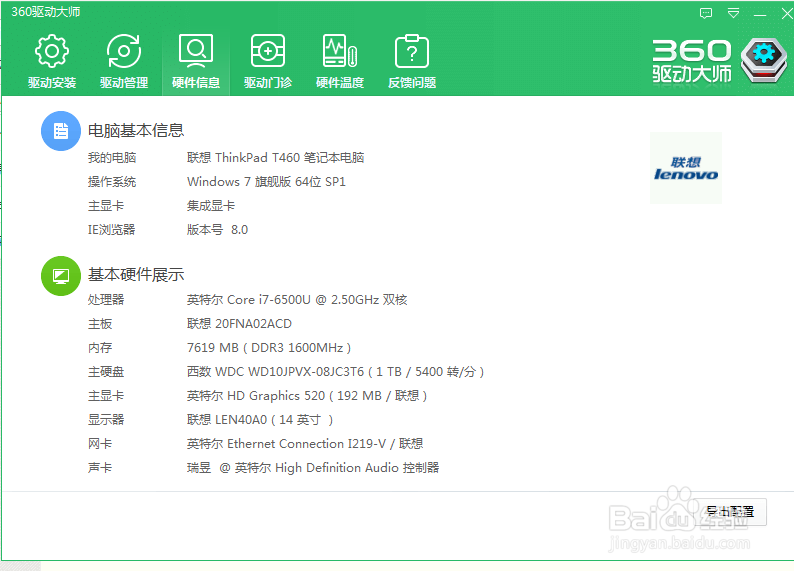Click the 集成显卡 value

point(211,206)
